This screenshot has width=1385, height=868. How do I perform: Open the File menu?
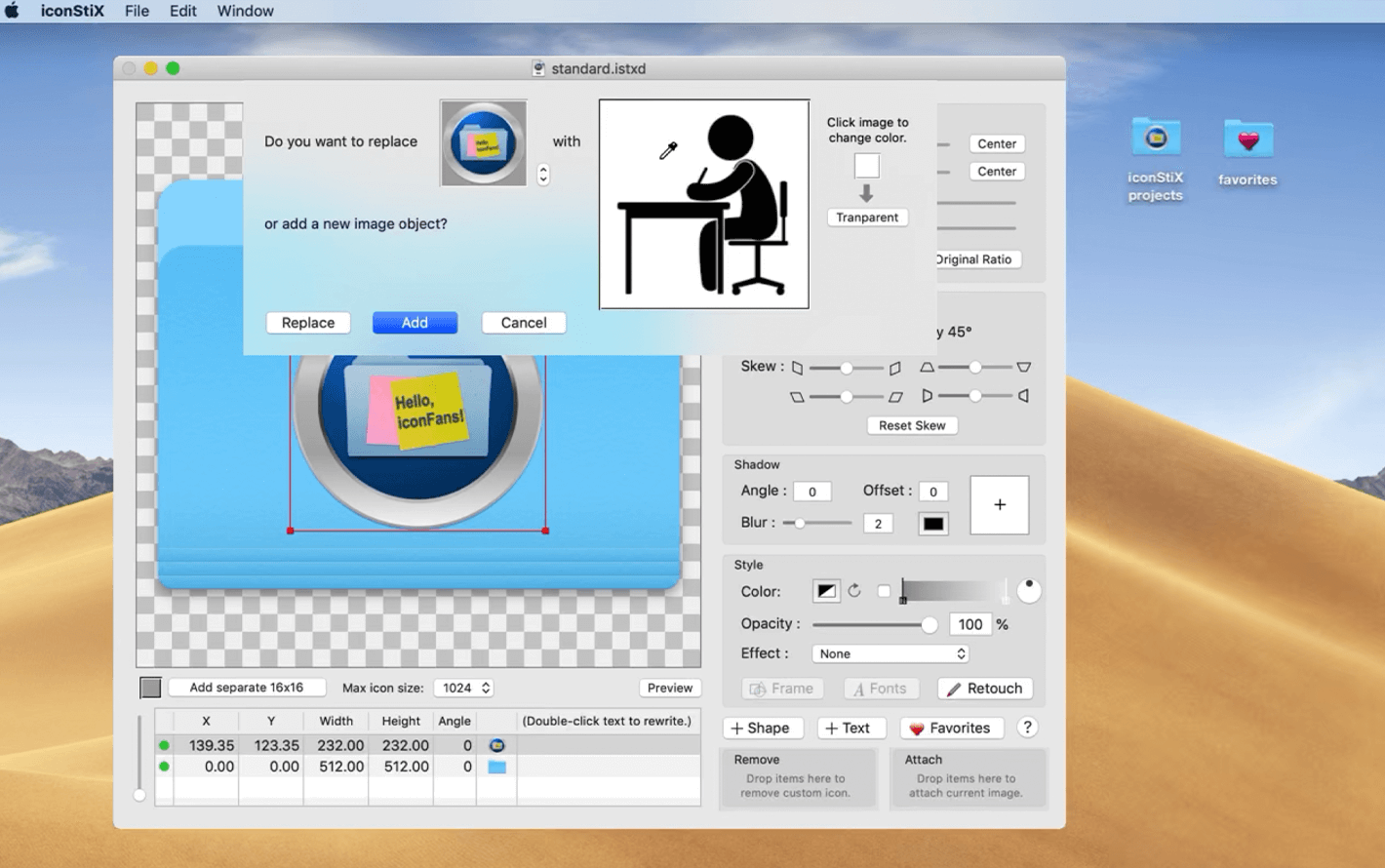[x=137, y=11]
